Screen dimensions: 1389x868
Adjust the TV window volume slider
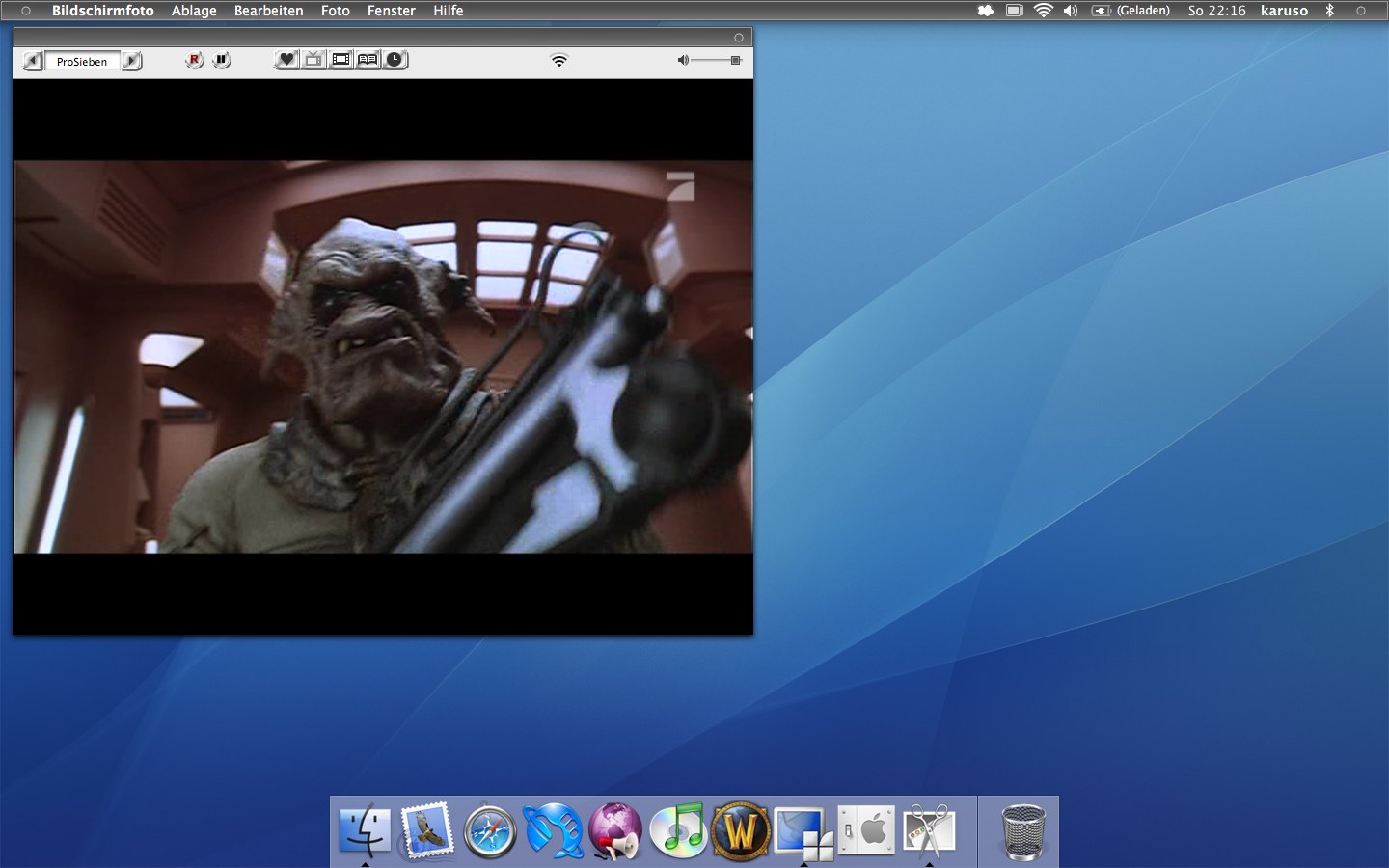718,60
